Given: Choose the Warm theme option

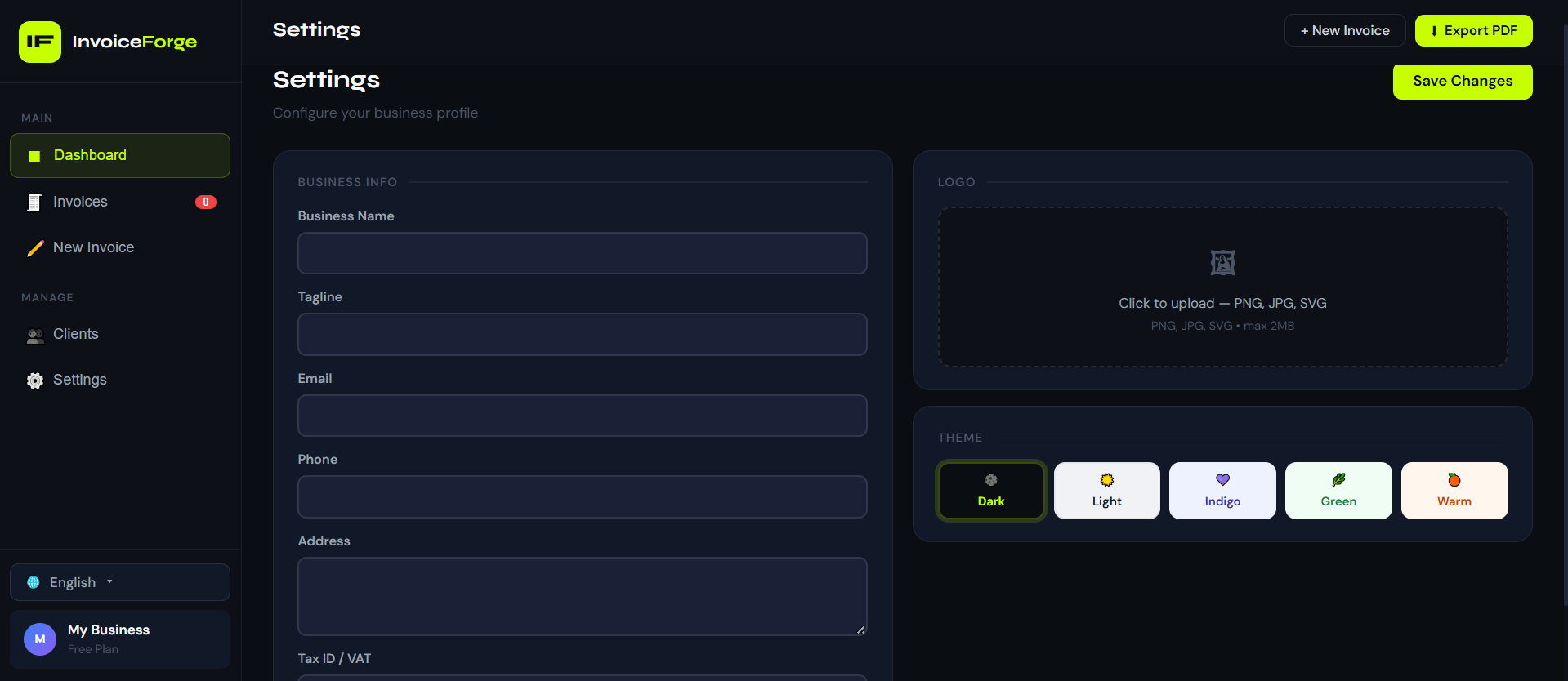Looking at the screenshot, I should pos(1454,491).
